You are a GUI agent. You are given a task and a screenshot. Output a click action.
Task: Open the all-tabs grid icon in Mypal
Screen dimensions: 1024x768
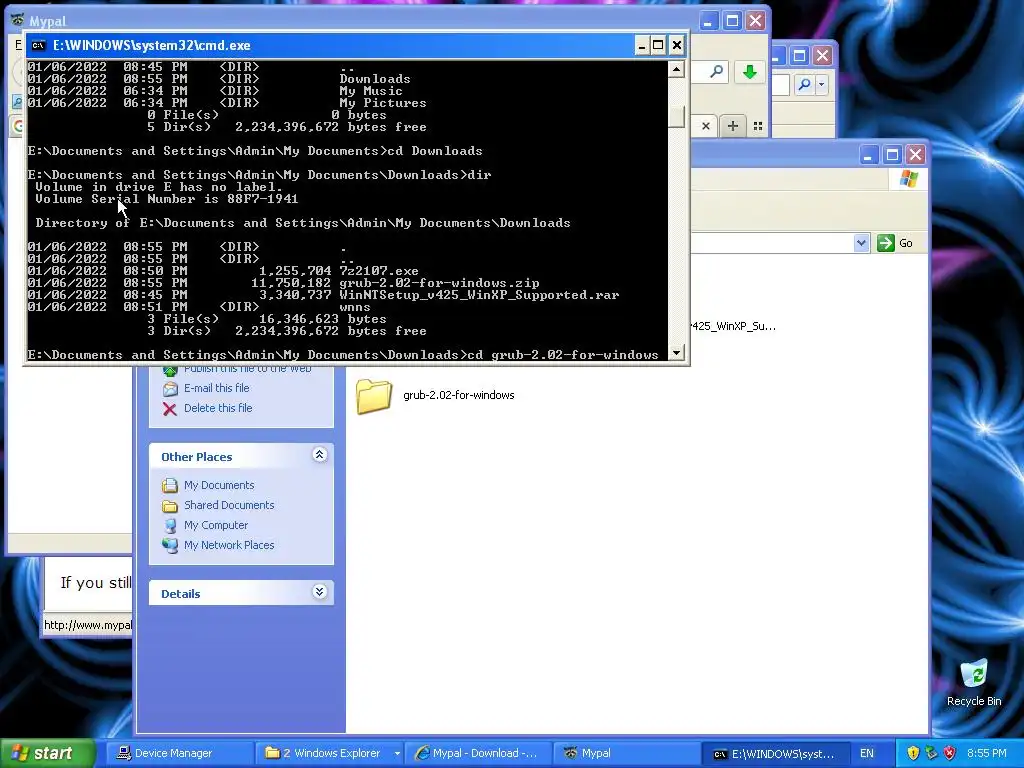(758, 126)
